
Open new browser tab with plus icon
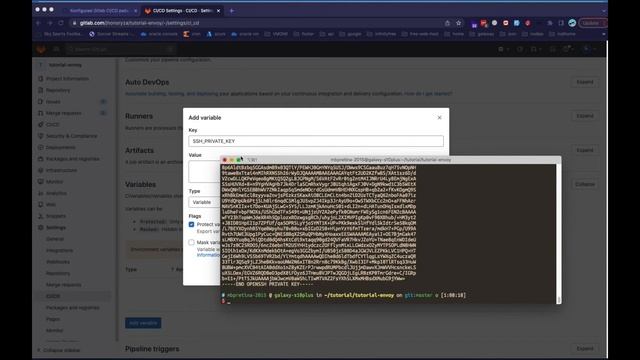pos(231,11)
